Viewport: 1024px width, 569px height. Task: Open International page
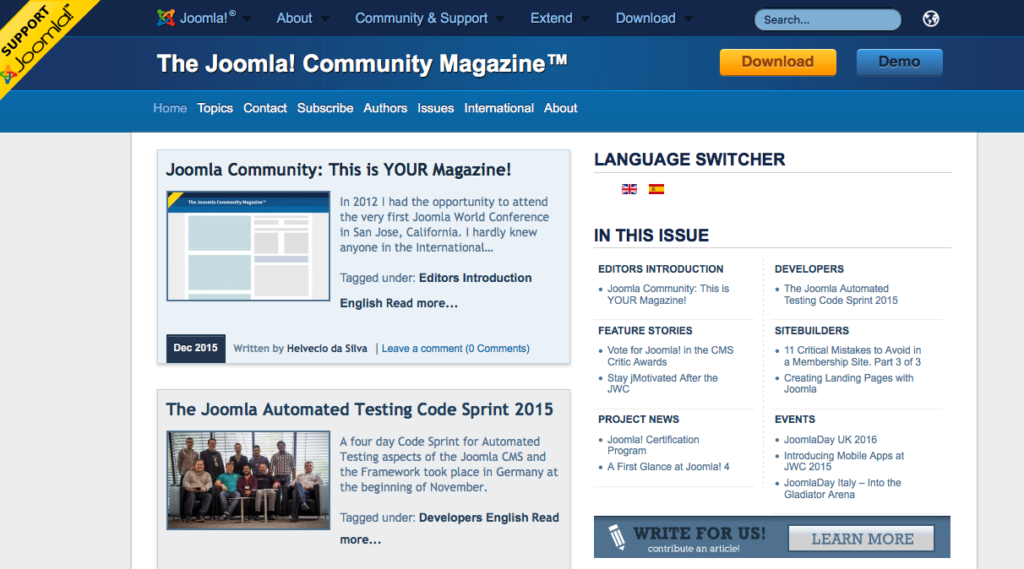[x=499, y=108]
